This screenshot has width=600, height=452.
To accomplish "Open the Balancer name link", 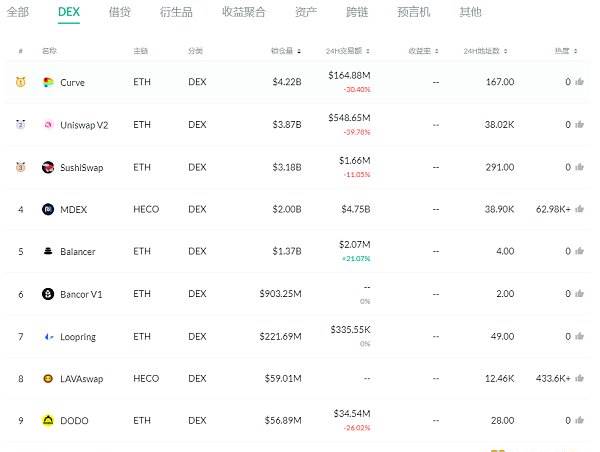I will coord(78,252).
